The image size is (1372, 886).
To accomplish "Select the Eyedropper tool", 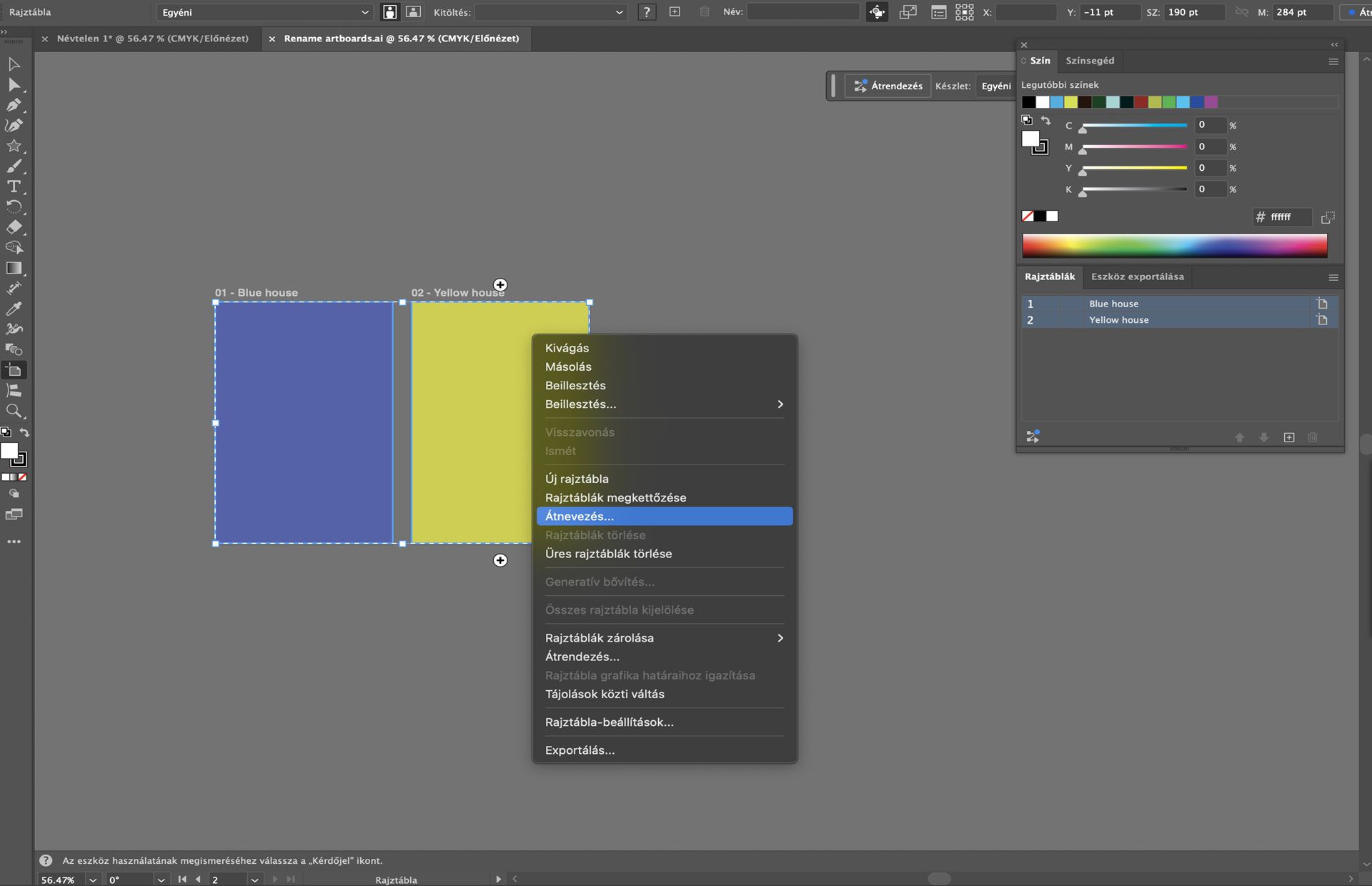I will click(x=14, y=309).
